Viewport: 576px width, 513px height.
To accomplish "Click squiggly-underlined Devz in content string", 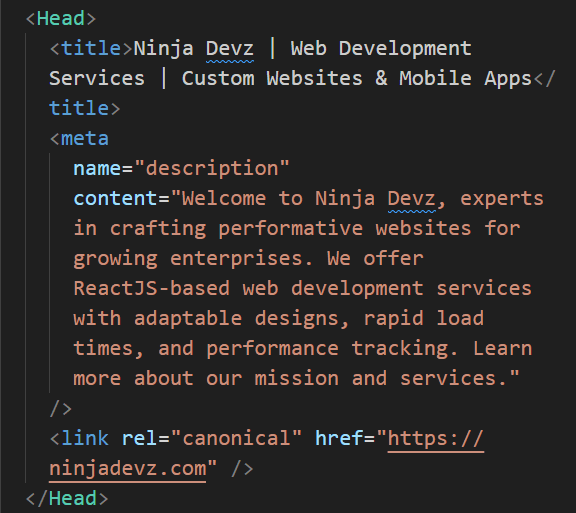I will [x=411, y=198].
